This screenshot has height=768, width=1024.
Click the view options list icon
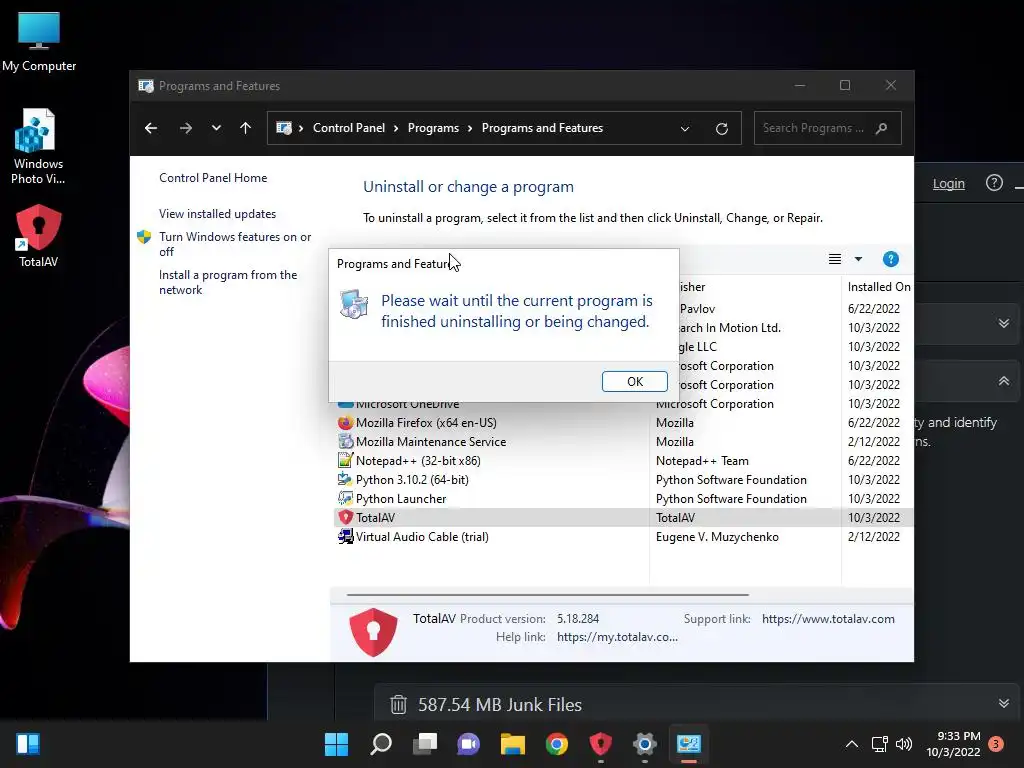tap(835, 259)
